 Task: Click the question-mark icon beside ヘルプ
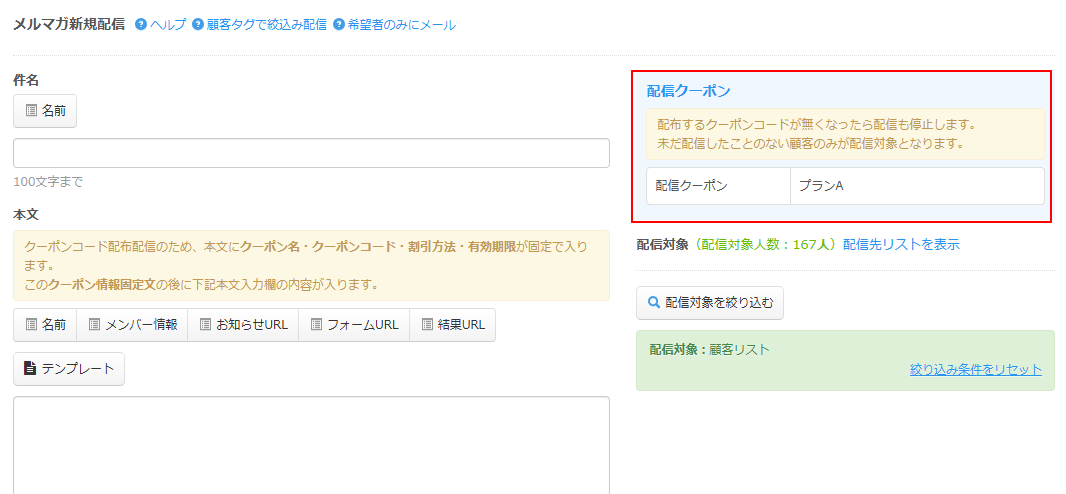(141, 25)
